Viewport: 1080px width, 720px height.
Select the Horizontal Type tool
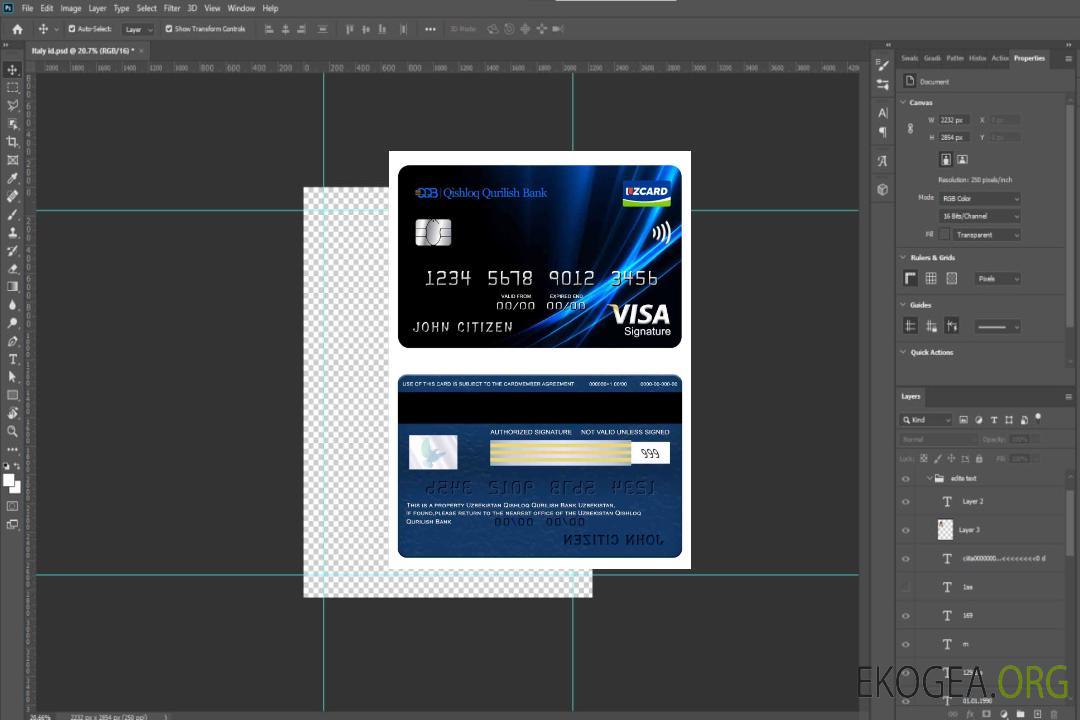click(13, 359)
